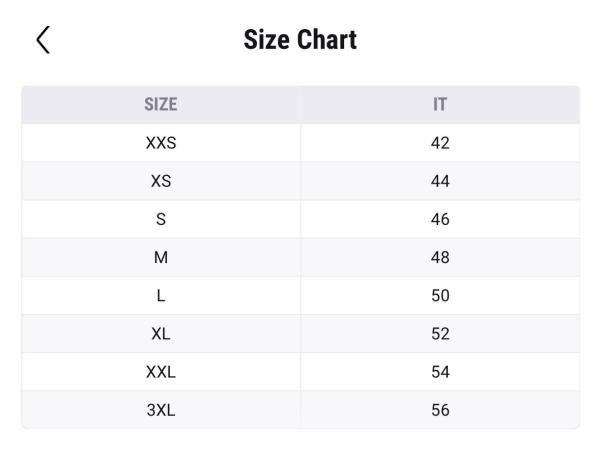Click the IT value 42

[x=440, y=143]
